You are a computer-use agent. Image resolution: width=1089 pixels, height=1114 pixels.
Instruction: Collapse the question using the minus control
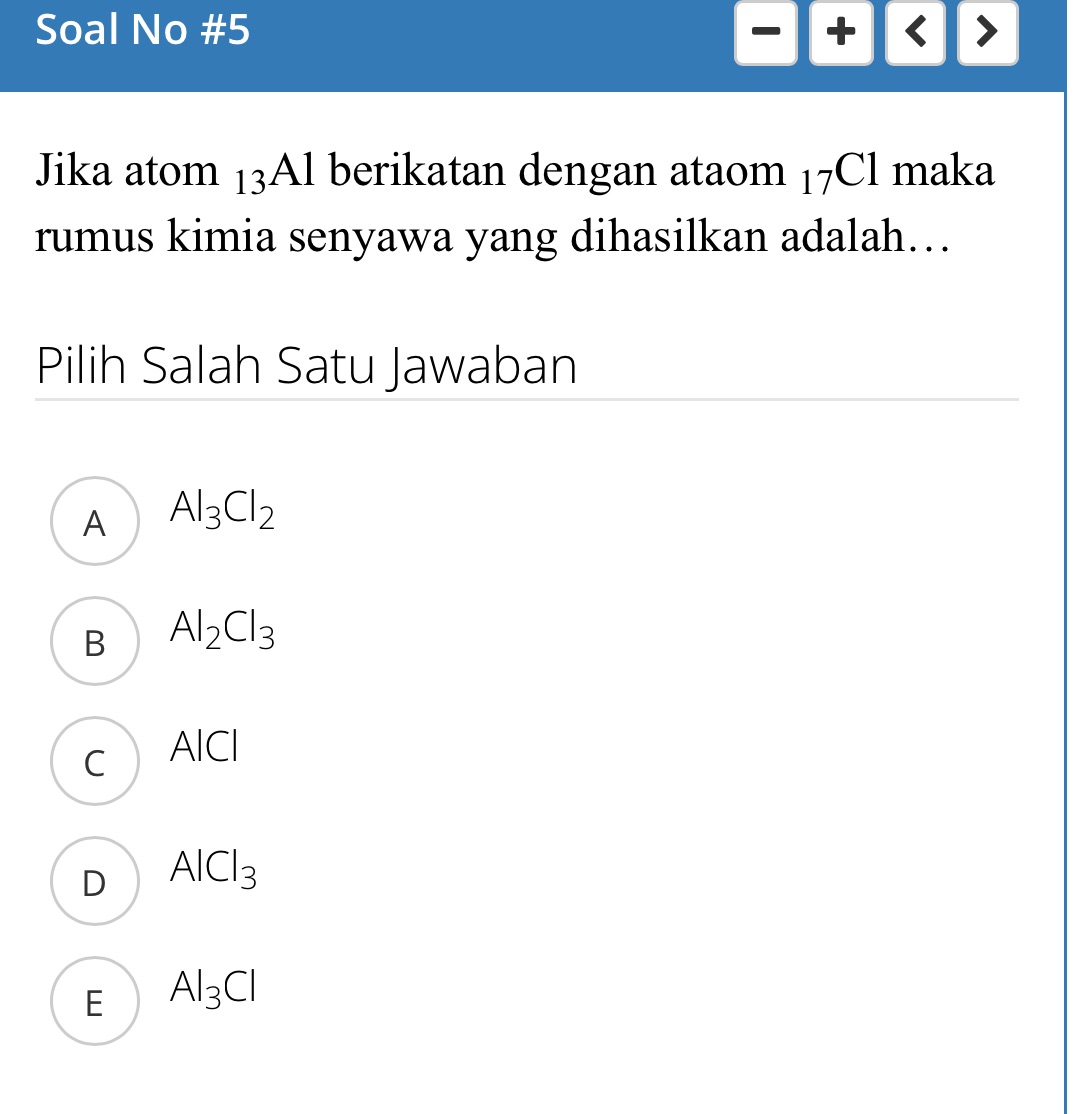coord(766,32)
